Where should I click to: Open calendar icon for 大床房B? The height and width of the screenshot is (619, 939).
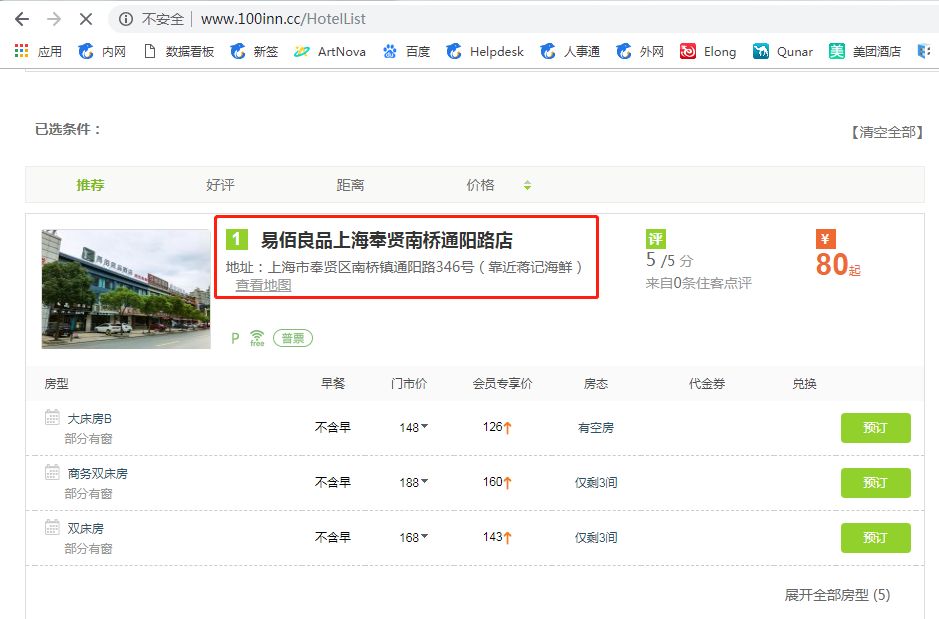[x=52, y=417]
